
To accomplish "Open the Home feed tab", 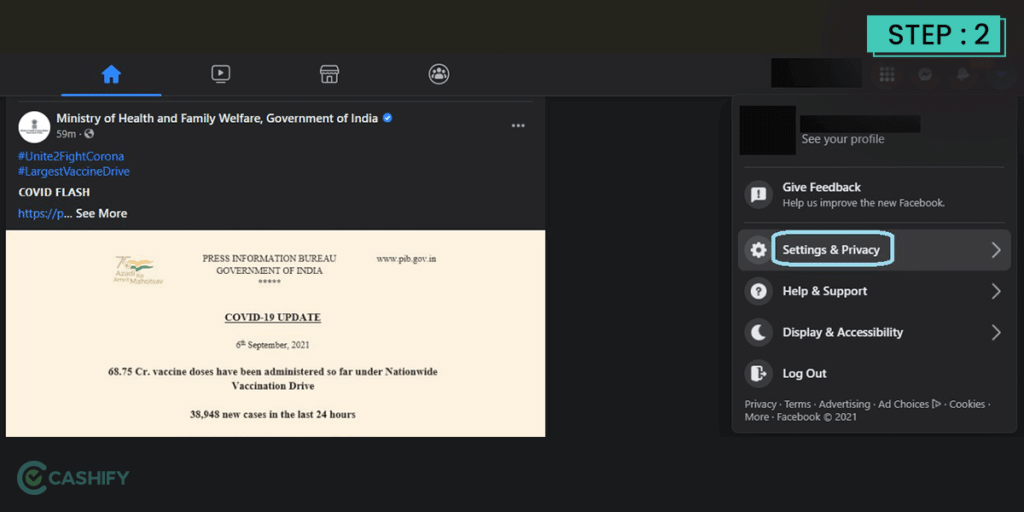I will pyautogui.click(x=111, y=75).
